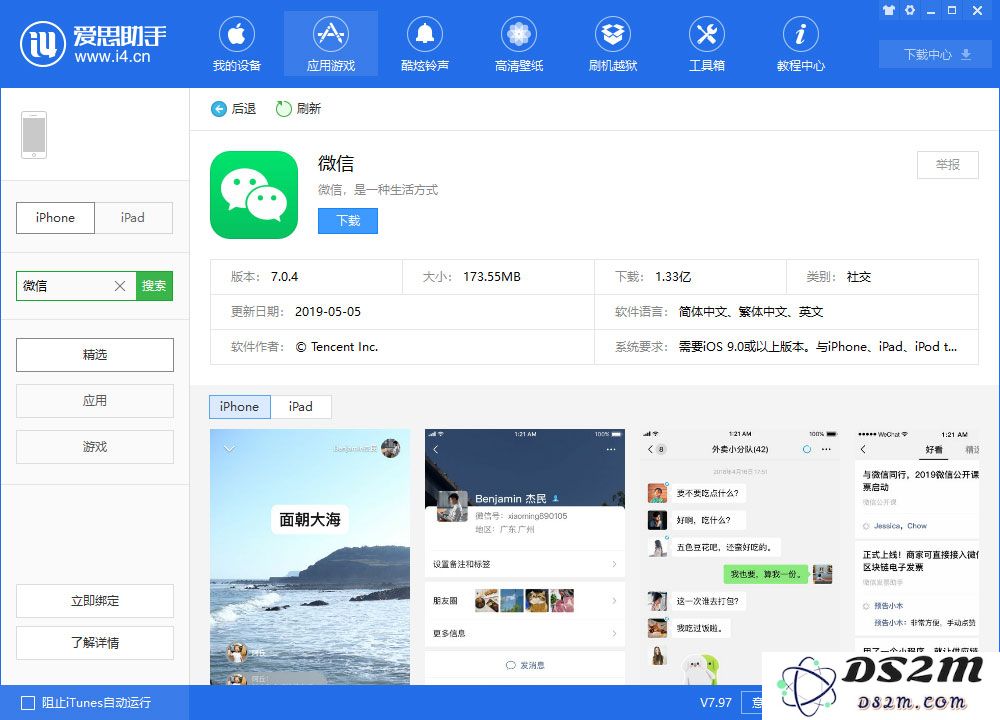Click the version label V7.97 in status bar

716,703
